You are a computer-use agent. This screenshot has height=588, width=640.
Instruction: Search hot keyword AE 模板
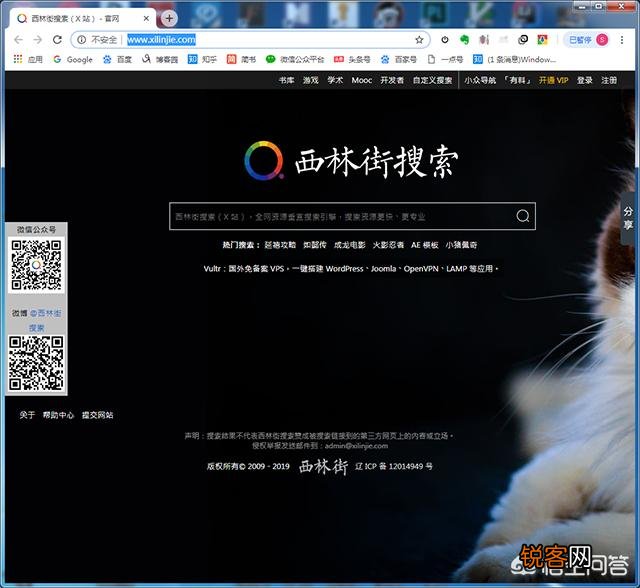click(424, 245)
